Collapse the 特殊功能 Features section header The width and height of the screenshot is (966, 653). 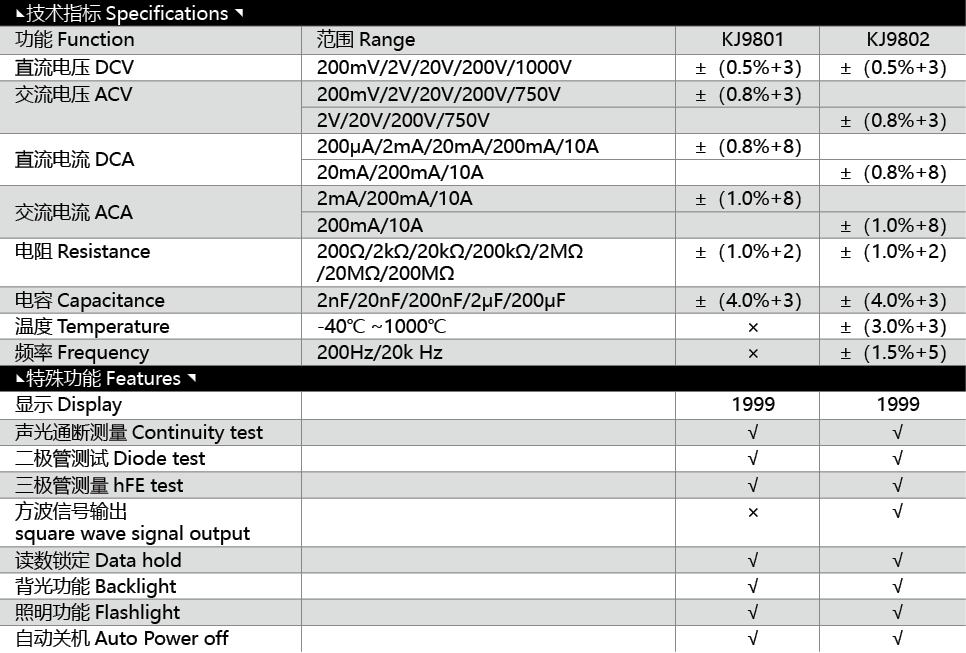click(104, 378)
